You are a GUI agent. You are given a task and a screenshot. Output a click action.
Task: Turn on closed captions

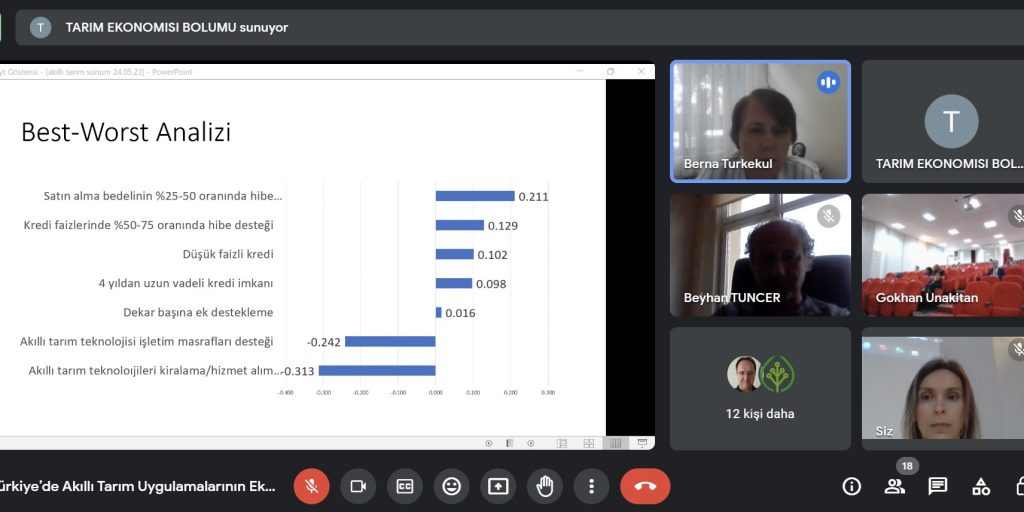pos(405,486)
